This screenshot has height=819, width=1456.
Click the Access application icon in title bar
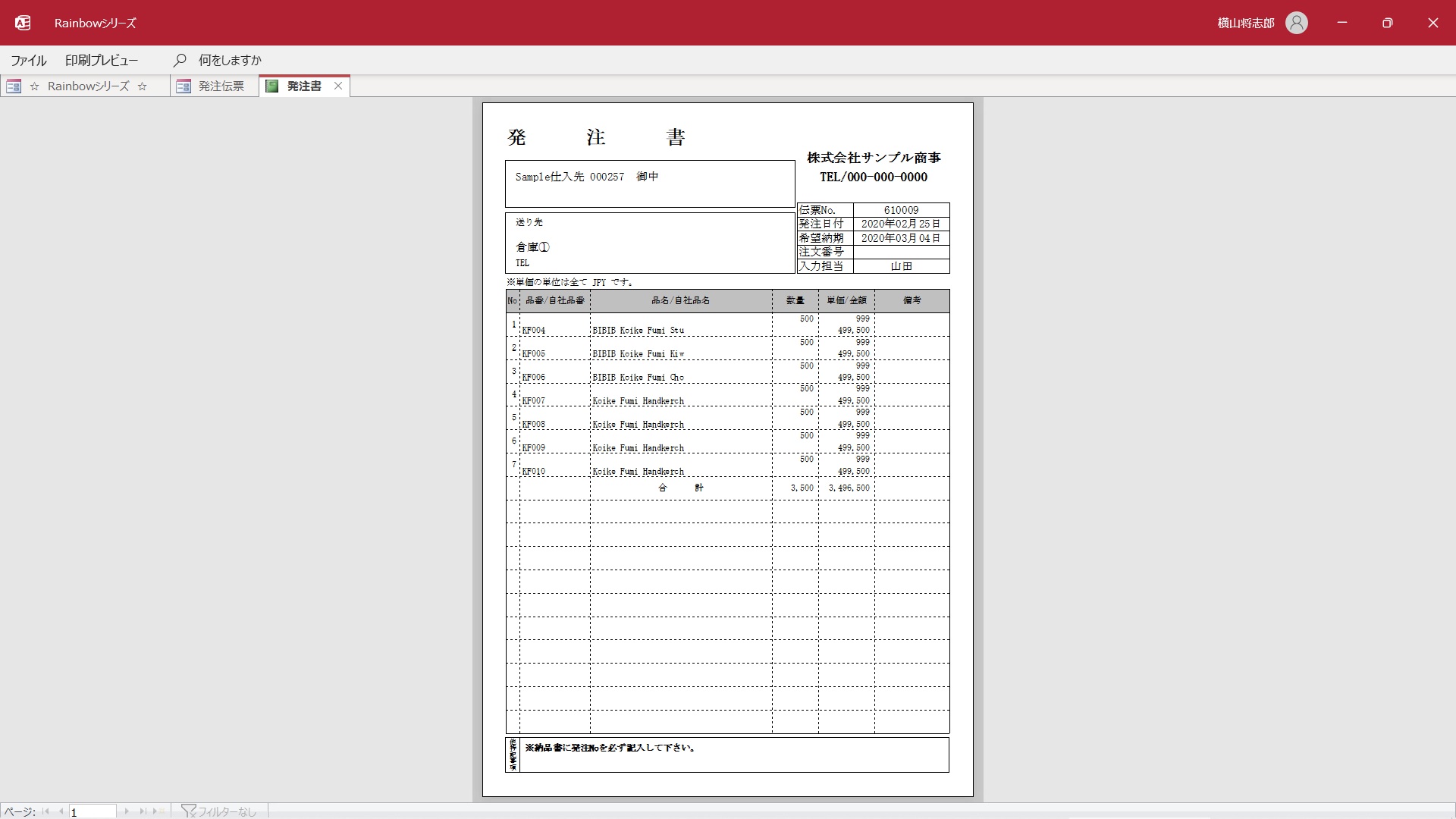click(23, 23)
